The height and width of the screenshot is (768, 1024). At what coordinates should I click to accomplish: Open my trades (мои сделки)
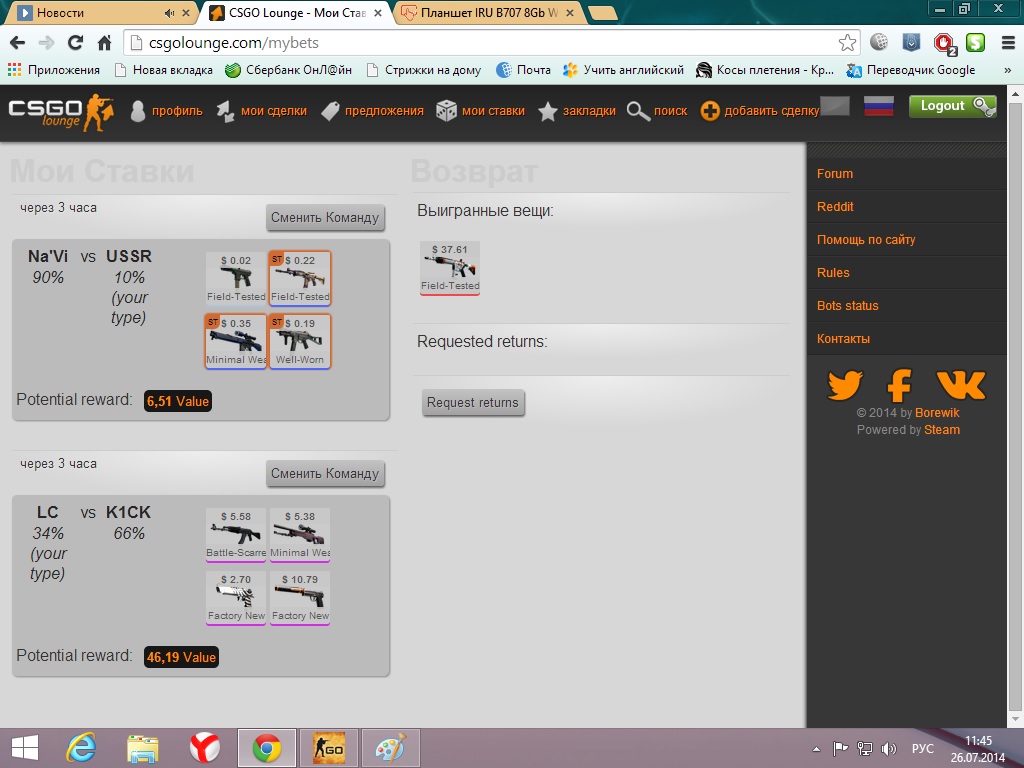pos(261,111)
